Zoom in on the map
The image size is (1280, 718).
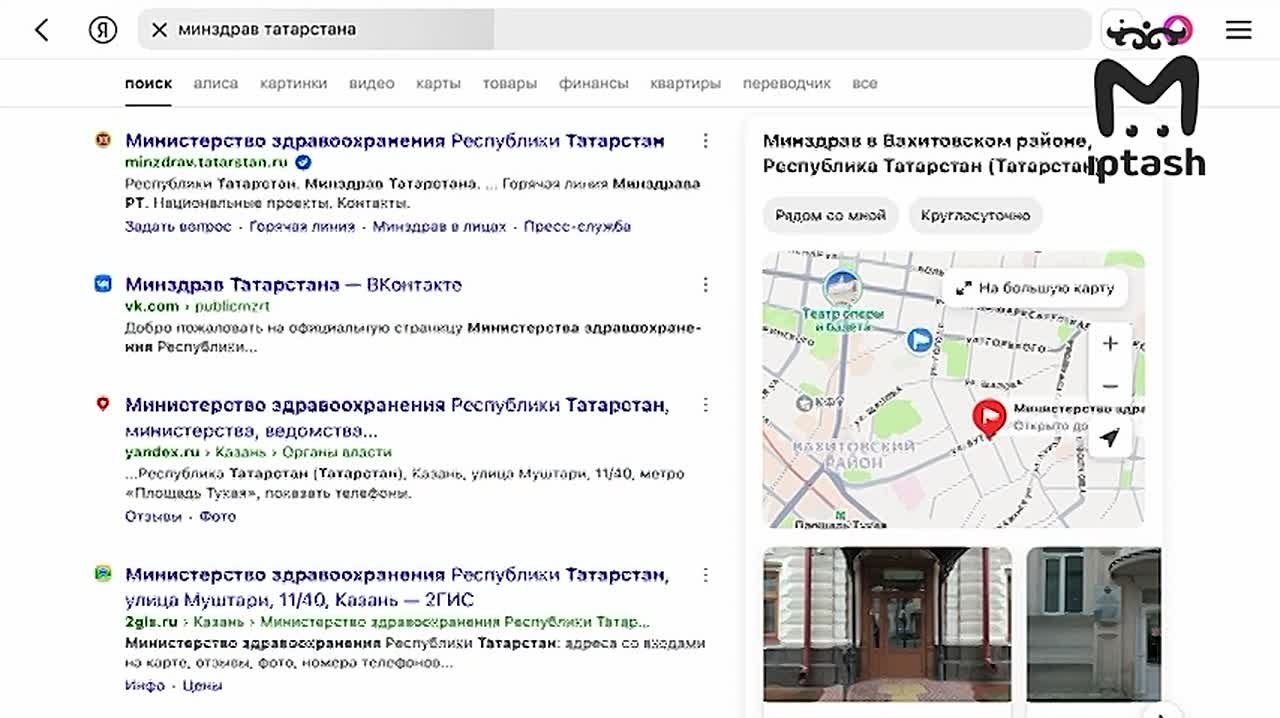[1109, 344]
